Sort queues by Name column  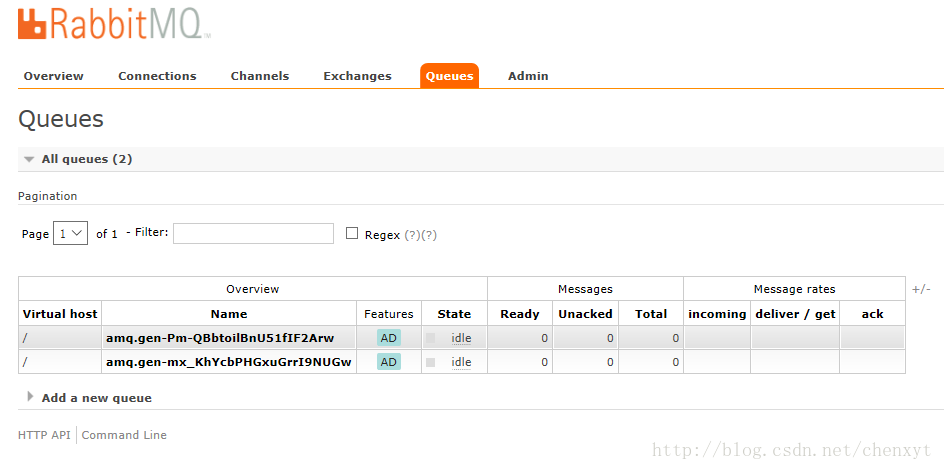229,314
